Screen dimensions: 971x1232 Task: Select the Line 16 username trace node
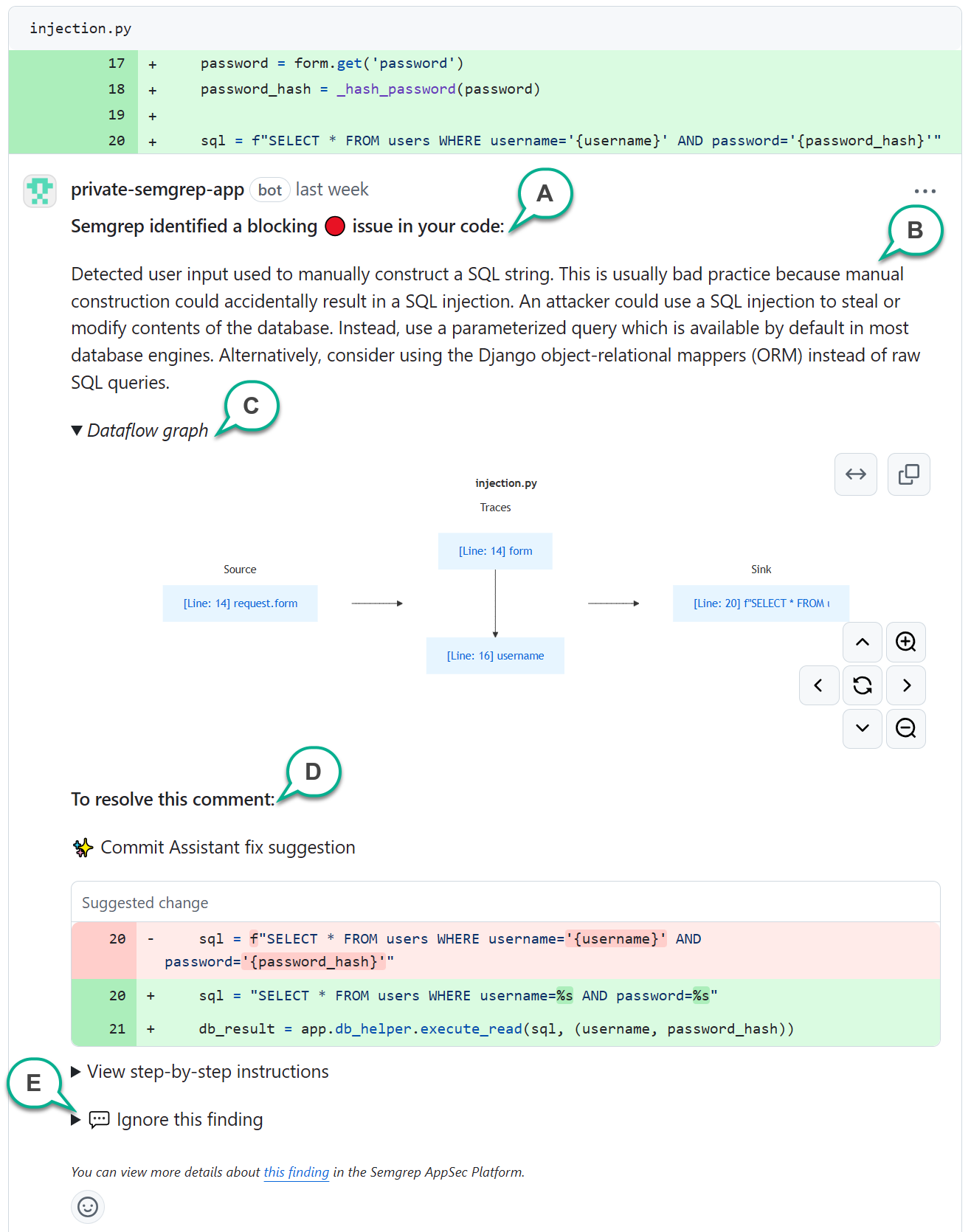495,656
